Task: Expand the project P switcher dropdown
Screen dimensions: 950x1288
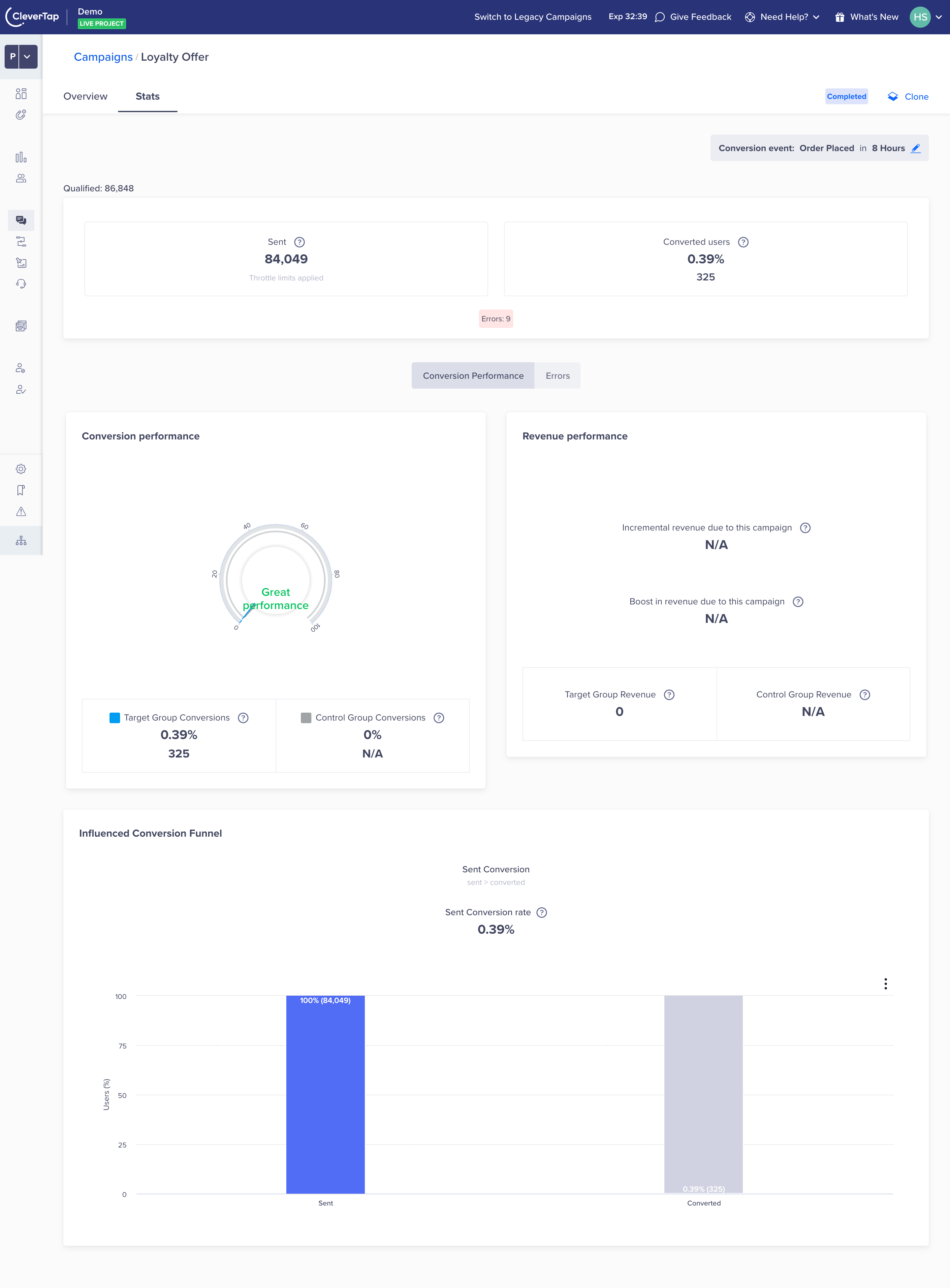Action: [x=27, y=57]
